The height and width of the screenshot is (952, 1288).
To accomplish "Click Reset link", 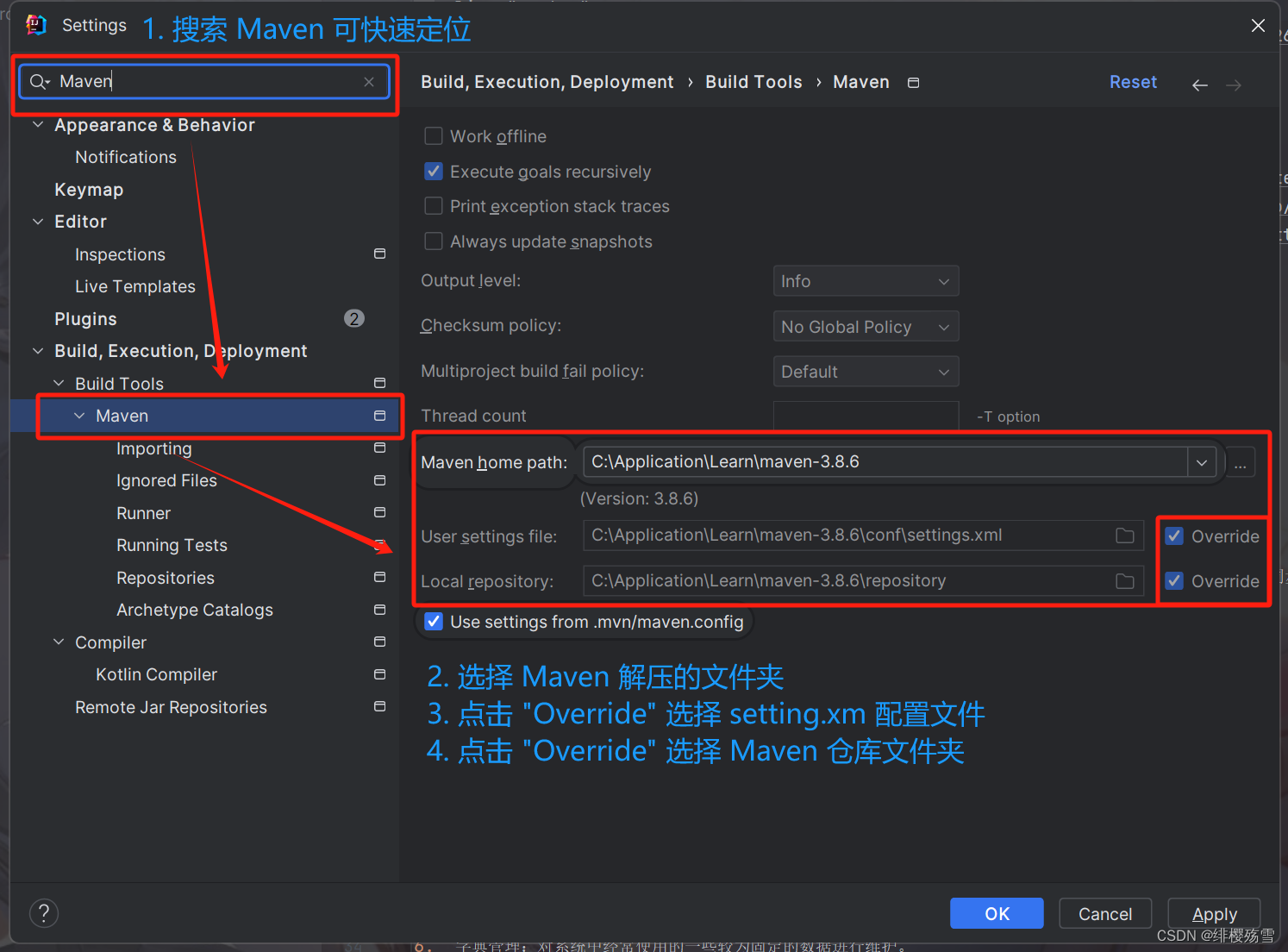I will (1133, 82).
